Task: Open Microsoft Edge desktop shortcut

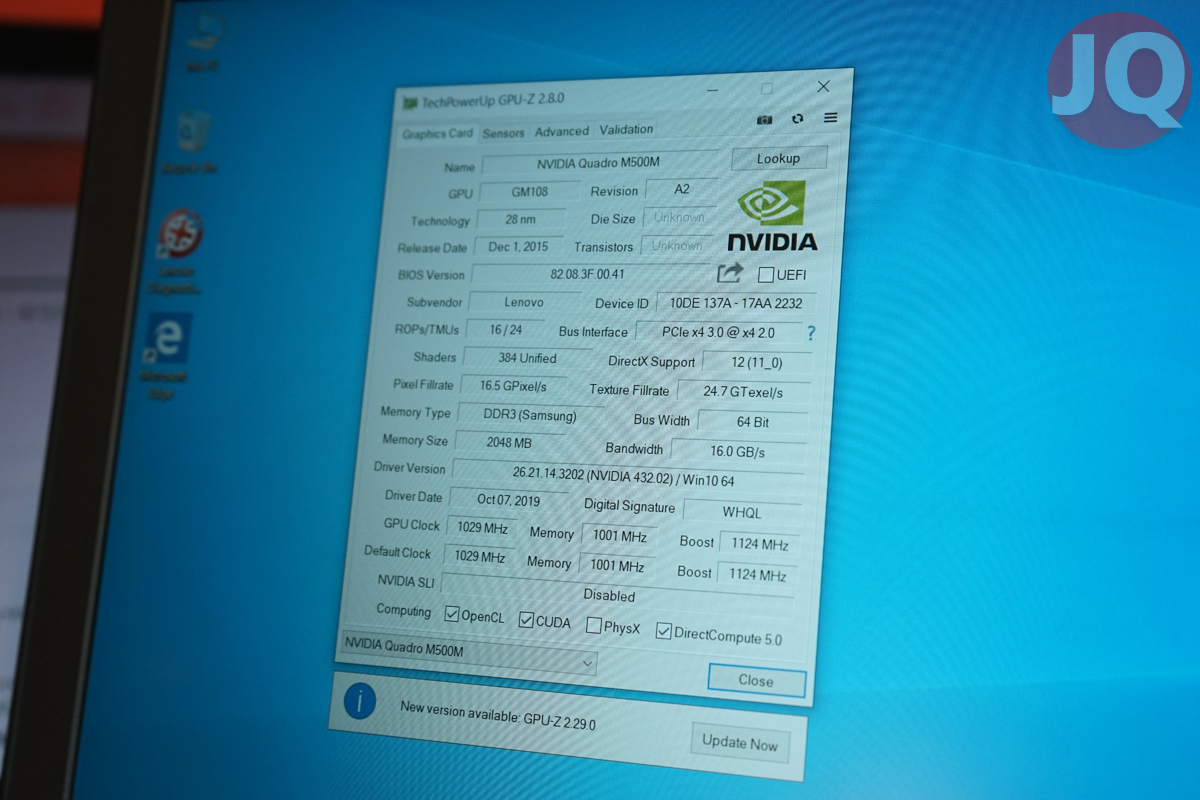Action: [165, 358]
